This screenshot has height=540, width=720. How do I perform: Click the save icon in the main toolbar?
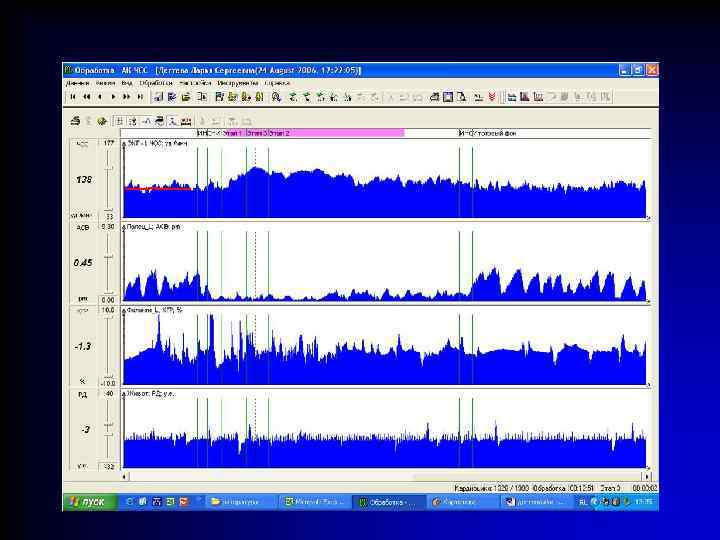click(172, 97)
